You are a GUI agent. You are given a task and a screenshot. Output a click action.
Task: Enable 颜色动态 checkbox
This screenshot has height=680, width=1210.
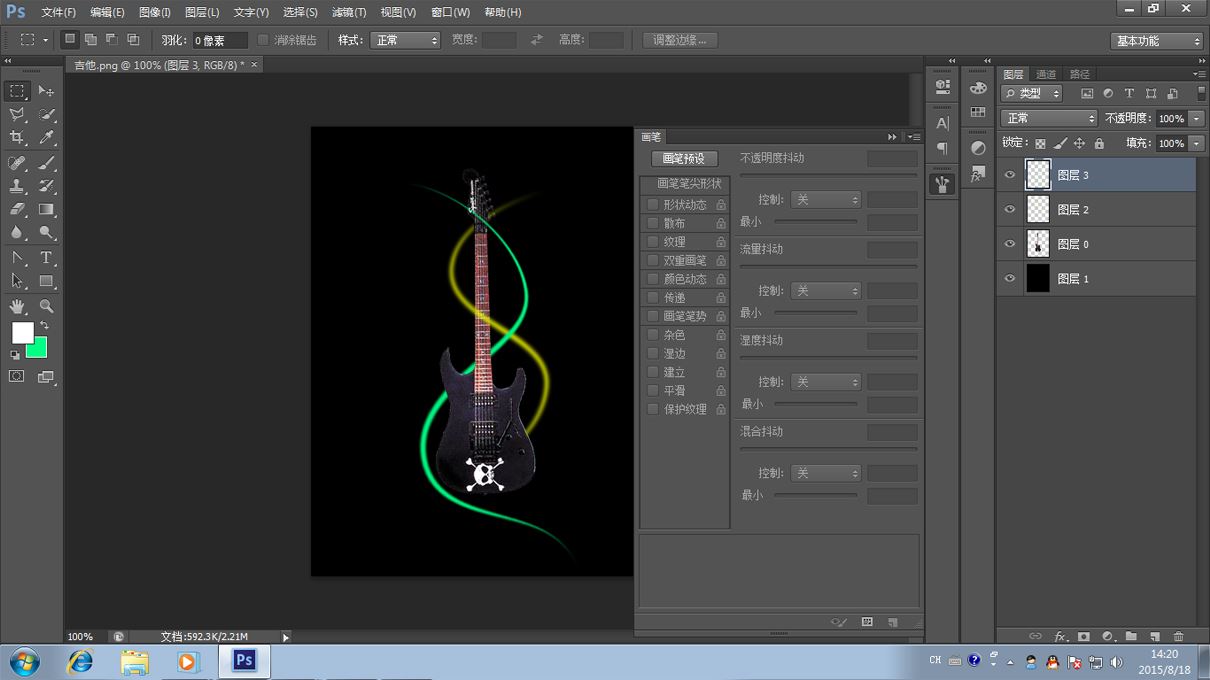click(653, 279)
